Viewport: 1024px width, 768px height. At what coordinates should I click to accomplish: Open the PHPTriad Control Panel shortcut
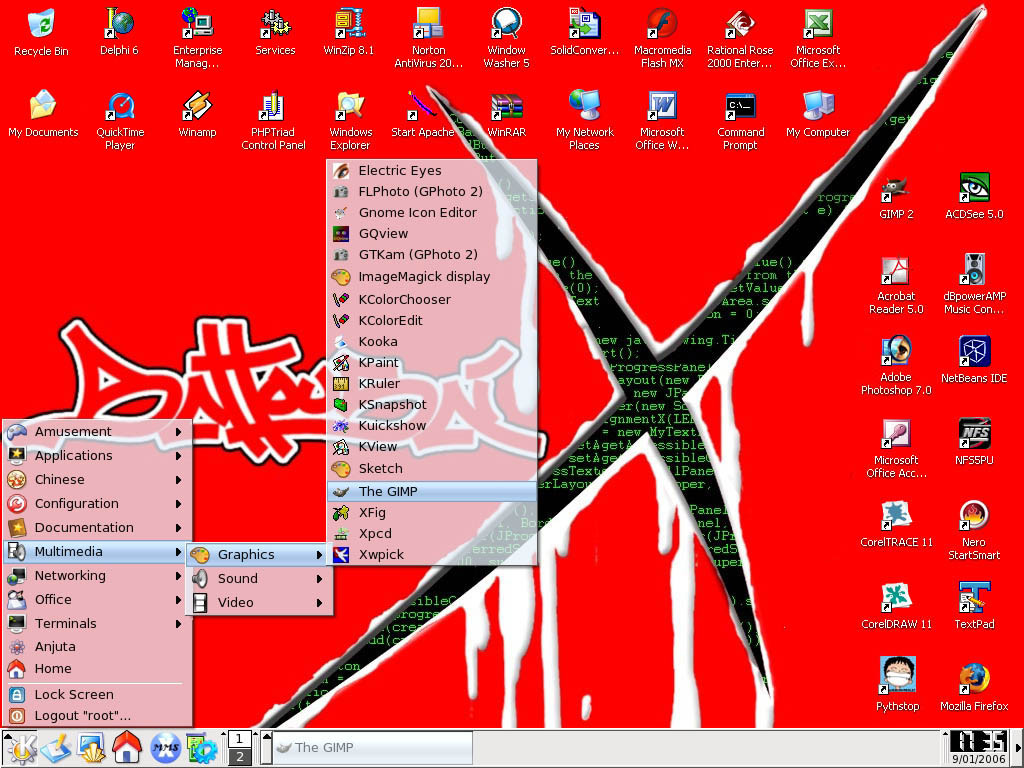coord(273,121)
